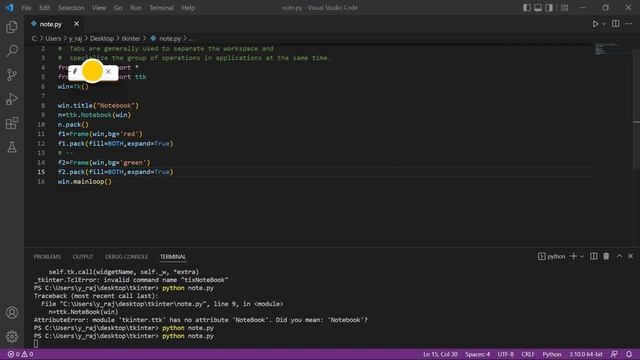Open the Source Control view
This screenshot has height=360, width=640.
(x=12, y=75)
